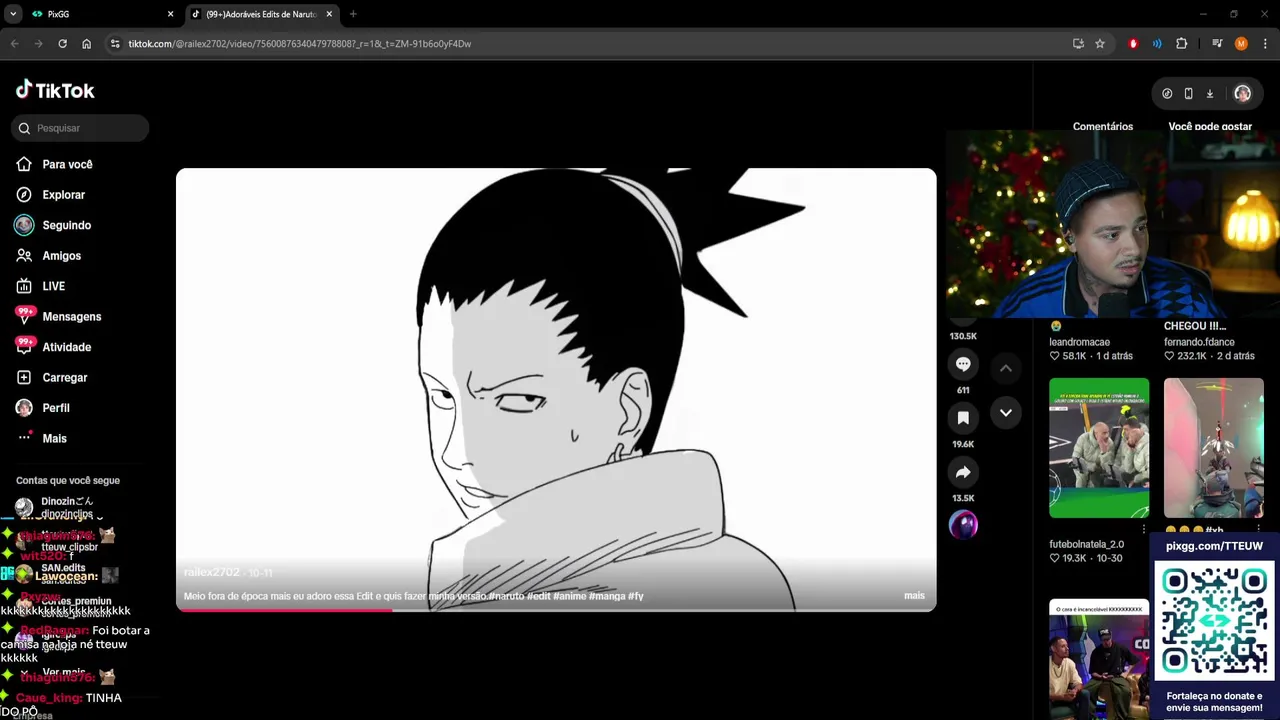Click the tiktok.com URL in the address bar
The width and height of the screenshot is (1280, 720).
coord(299,44)
